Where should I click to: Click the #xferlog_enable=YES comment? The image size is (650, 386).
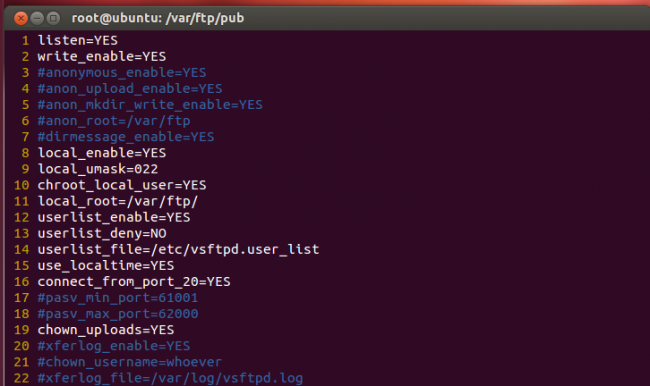click(114, 346)
